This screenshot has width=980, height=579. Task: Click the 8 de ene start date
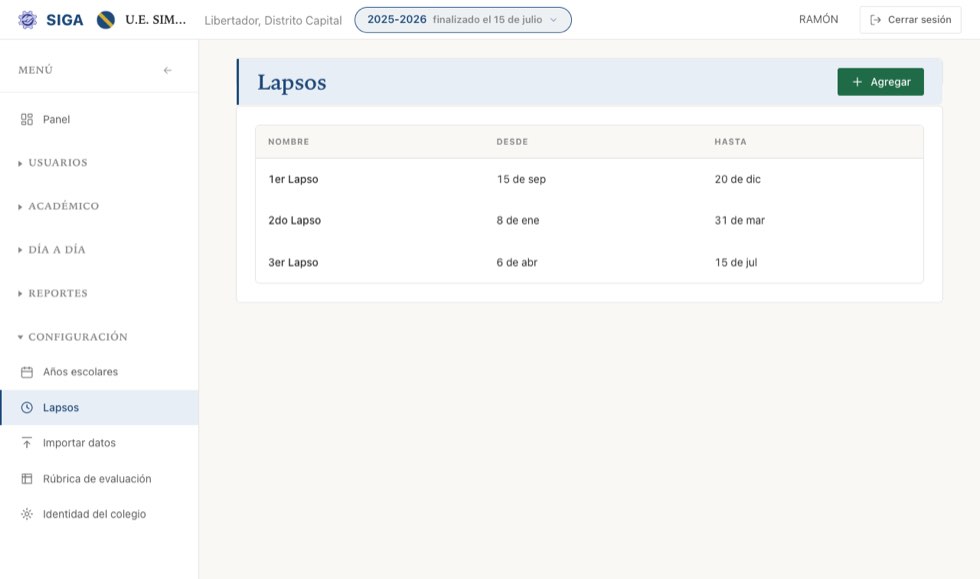tap(518, 221)
